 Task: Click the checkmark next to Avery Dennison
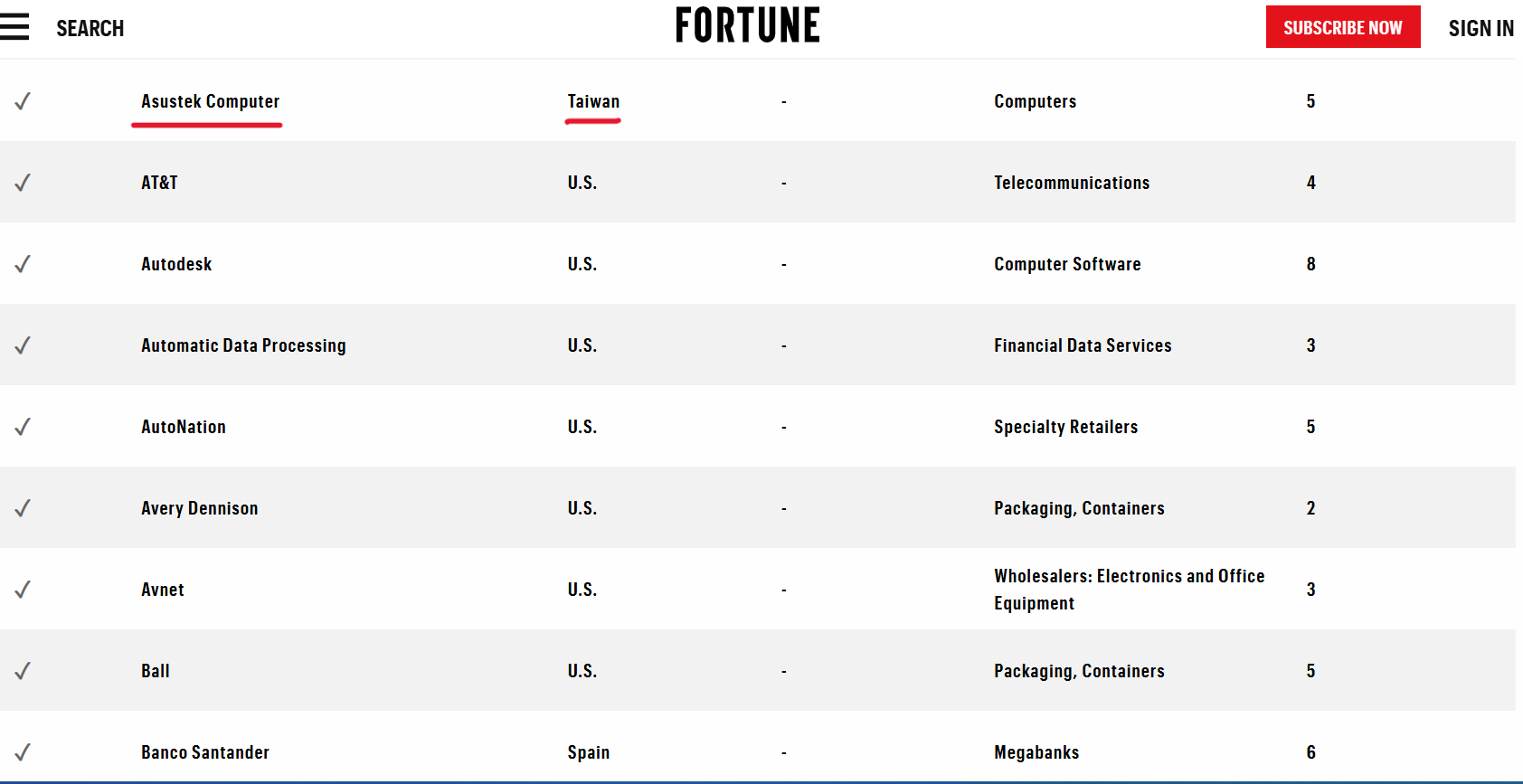(23, 508)
